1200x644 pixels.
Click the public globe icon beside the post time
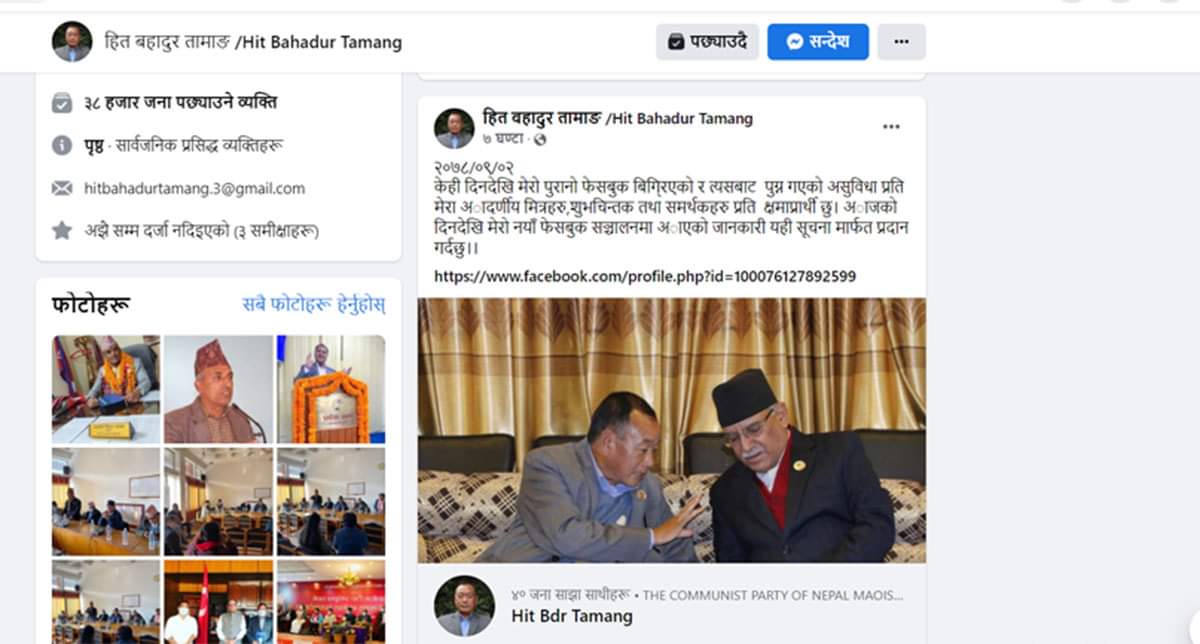[541, 138]
